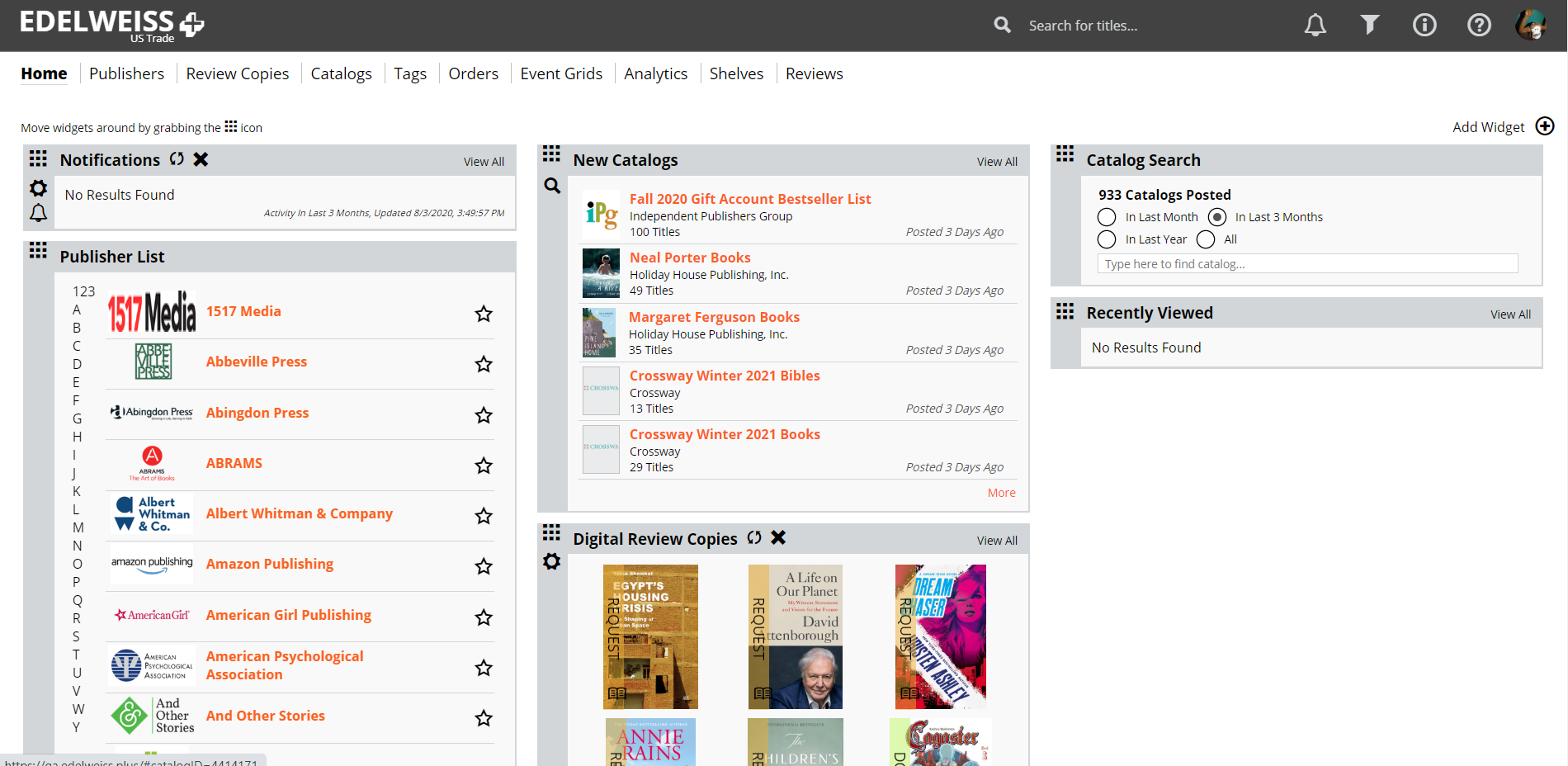Open the Analytics tab
The height and width of the screenshot is (766, 1568).
pyautogui.click(x=656, y=73)
